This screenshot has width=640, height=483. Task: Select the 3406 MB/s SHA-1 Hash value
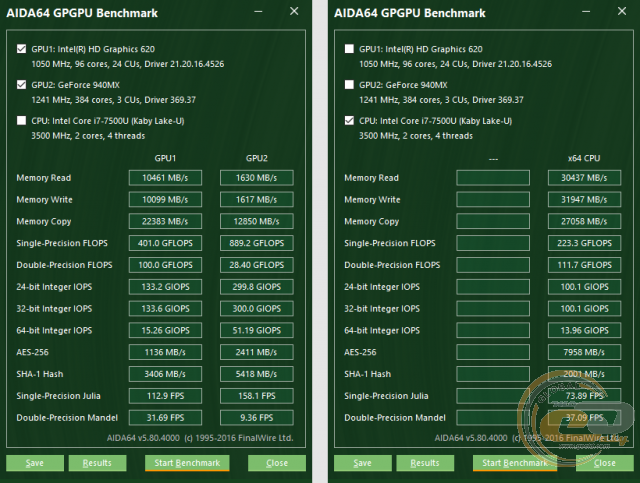(165, 374)
